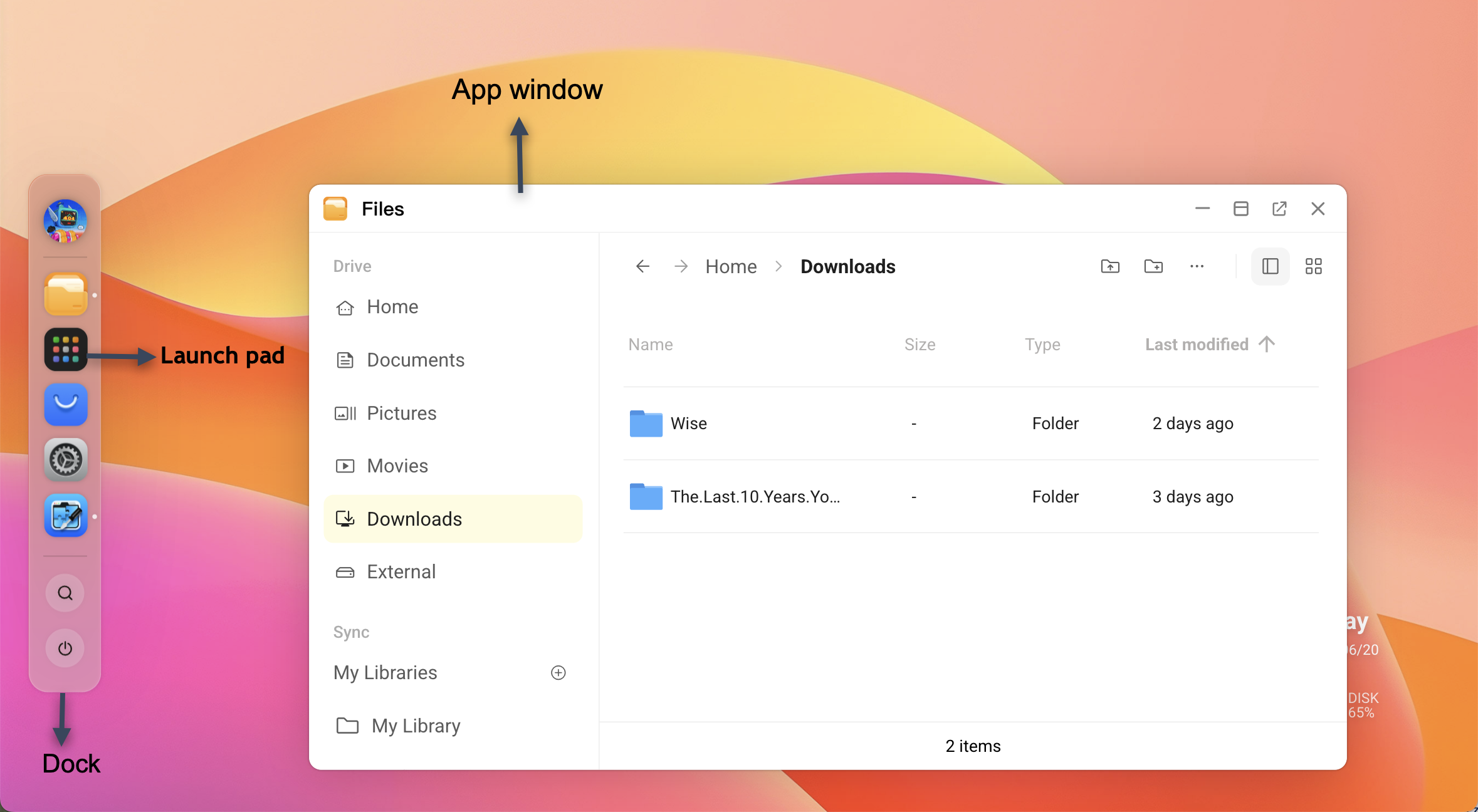Click the upload folder icon
The width and height of the screenshot is (1478, 812).
(x=1110, y=266)
